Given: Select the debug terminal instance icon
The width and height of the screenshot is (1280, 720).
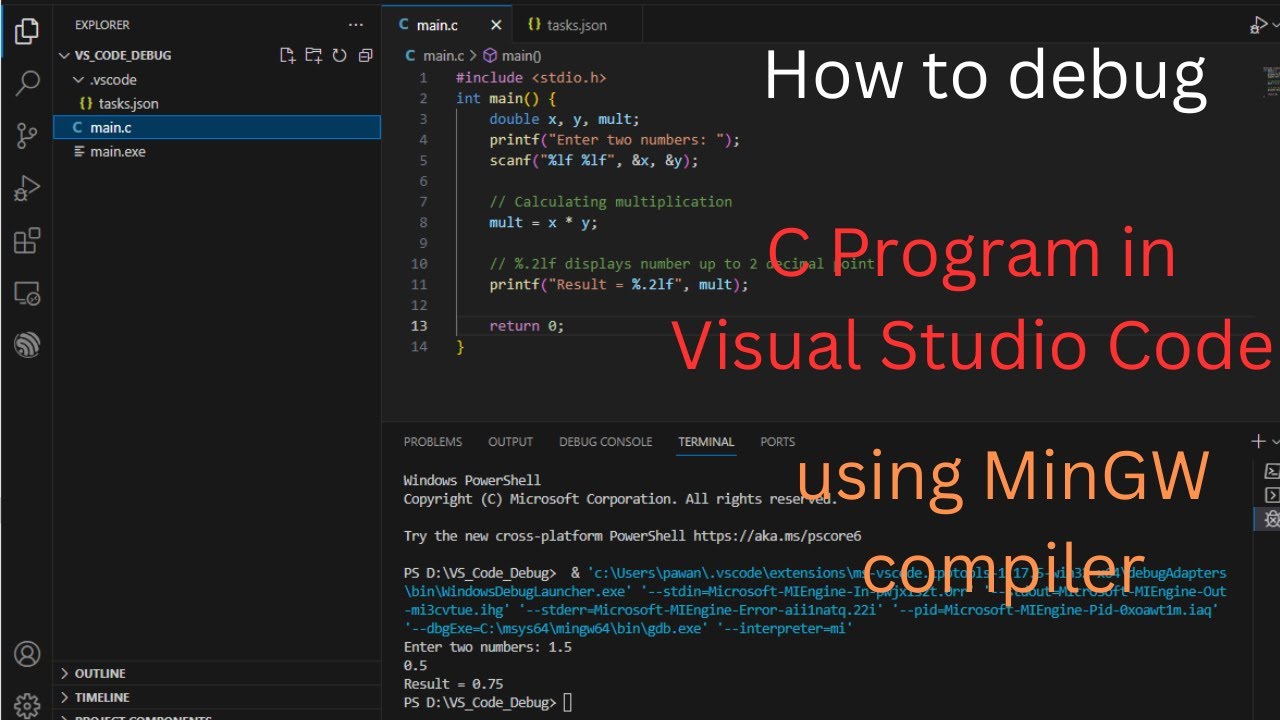Looking at the screenshot, I should click(x=1272, y=518).
